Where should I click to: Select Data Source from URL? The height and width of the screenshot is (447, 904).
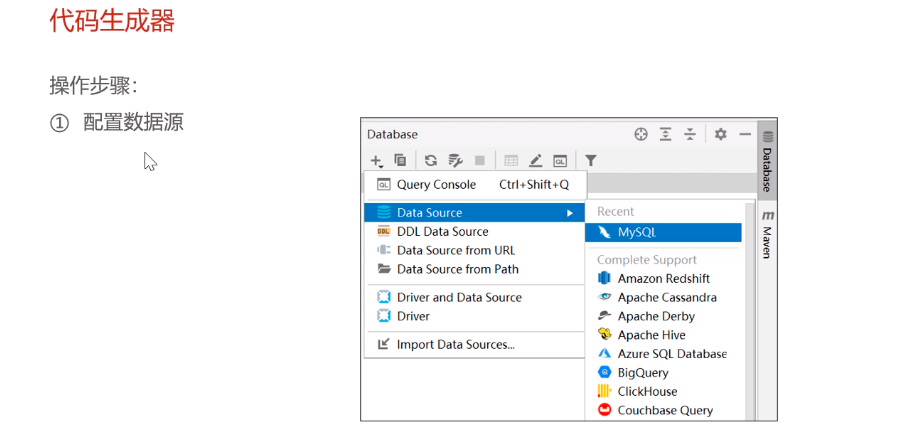(455, 251)
